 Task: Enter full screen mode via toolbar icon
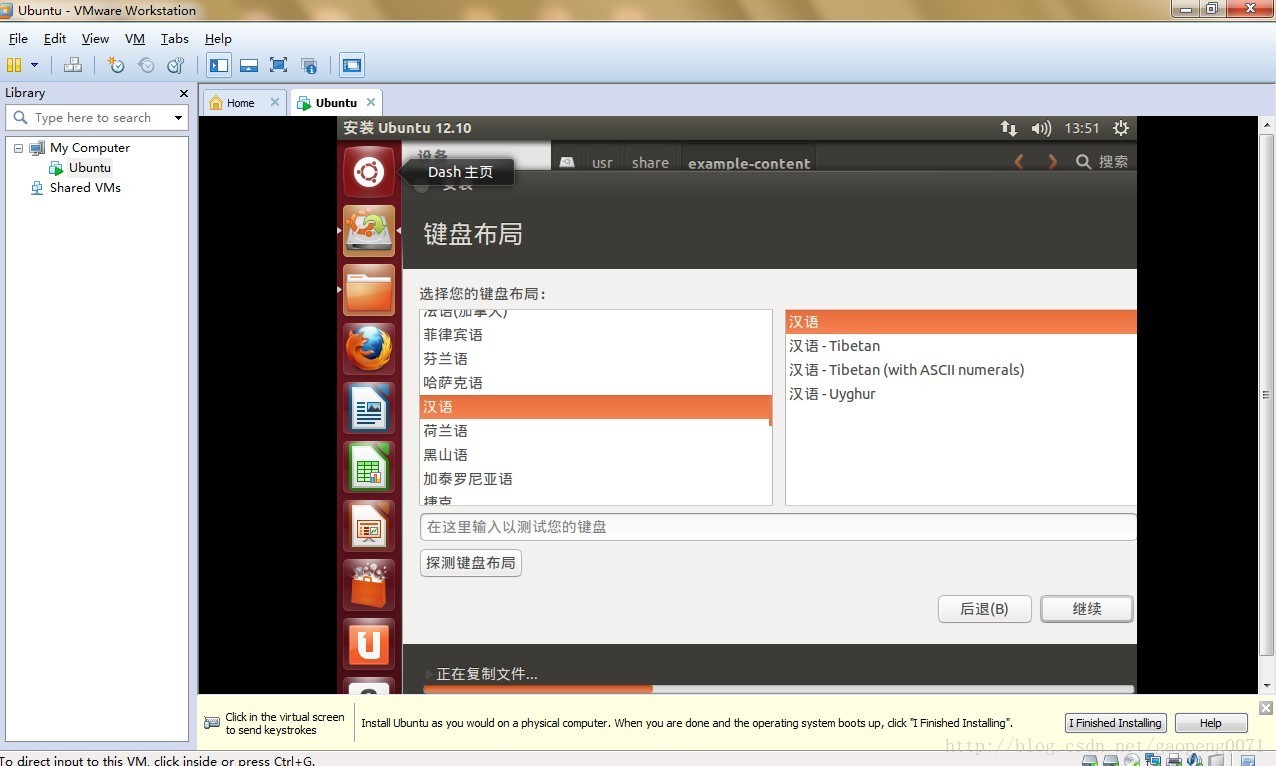coord(279,66)
